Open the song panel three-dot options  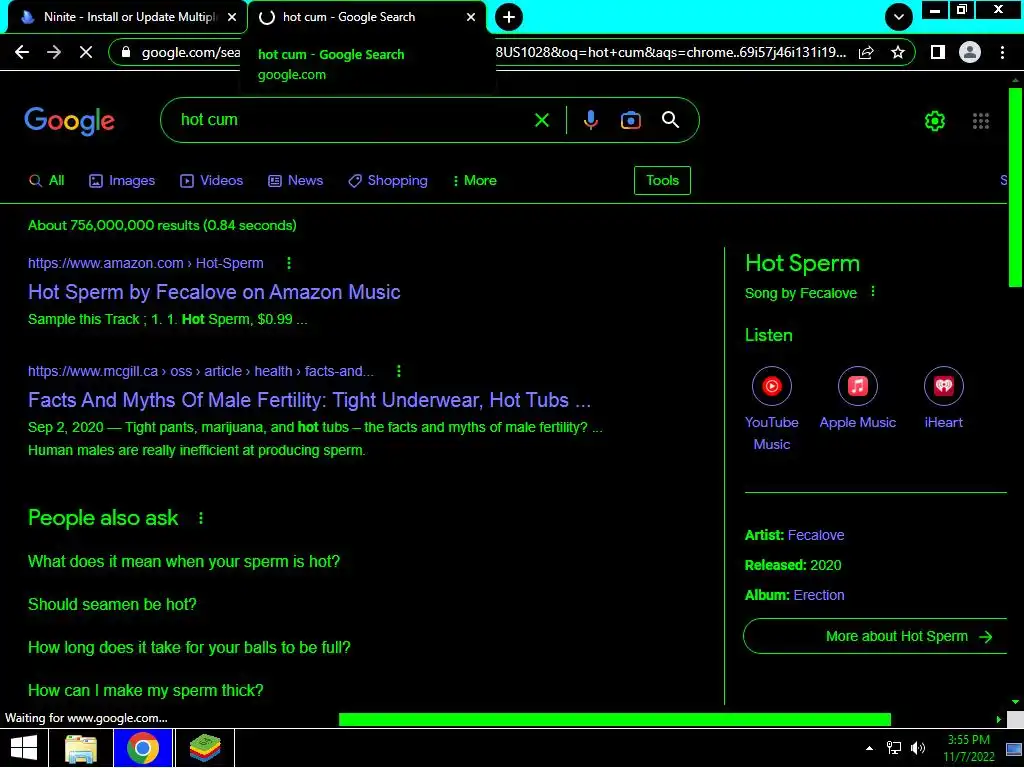(872, 292)
